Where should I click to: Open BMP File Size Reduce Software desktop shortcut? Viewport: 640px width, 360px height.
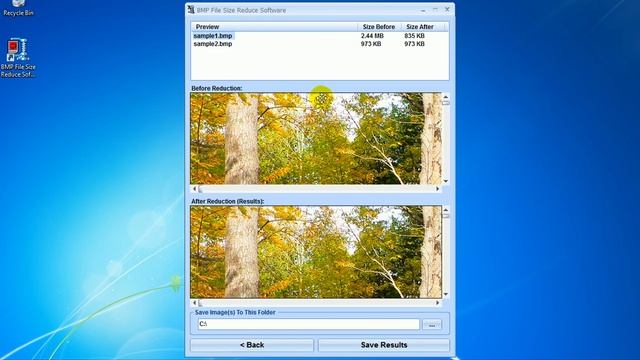click(x=18, y=58)
